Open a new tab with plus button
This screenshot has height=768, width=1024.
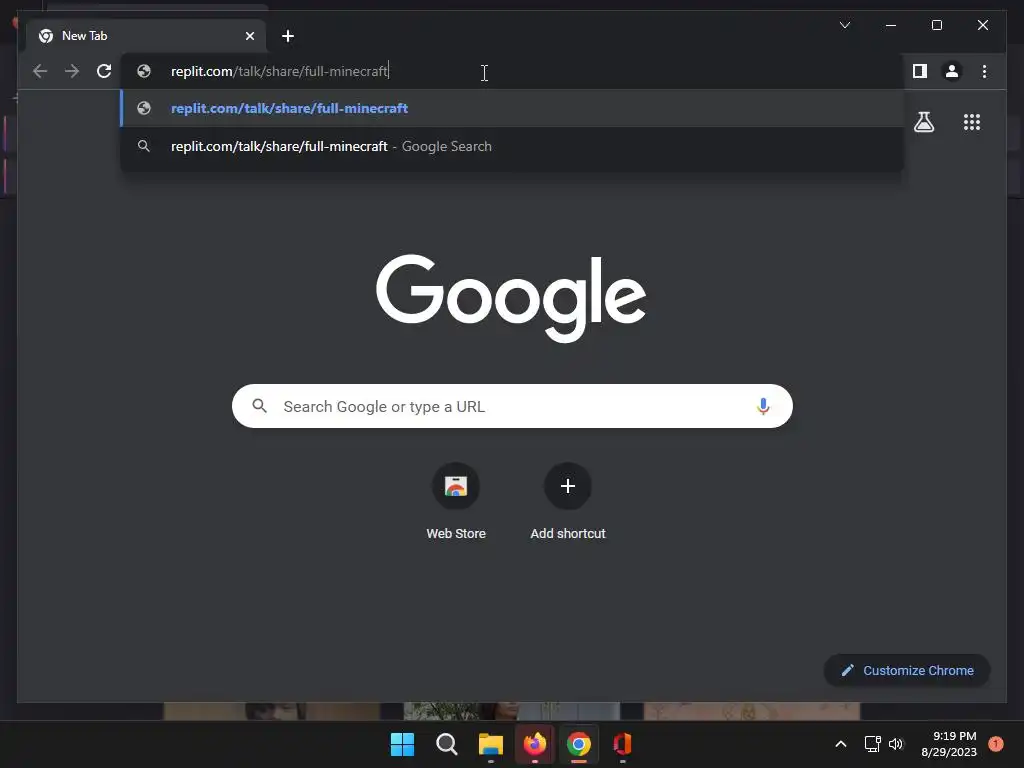288,36
